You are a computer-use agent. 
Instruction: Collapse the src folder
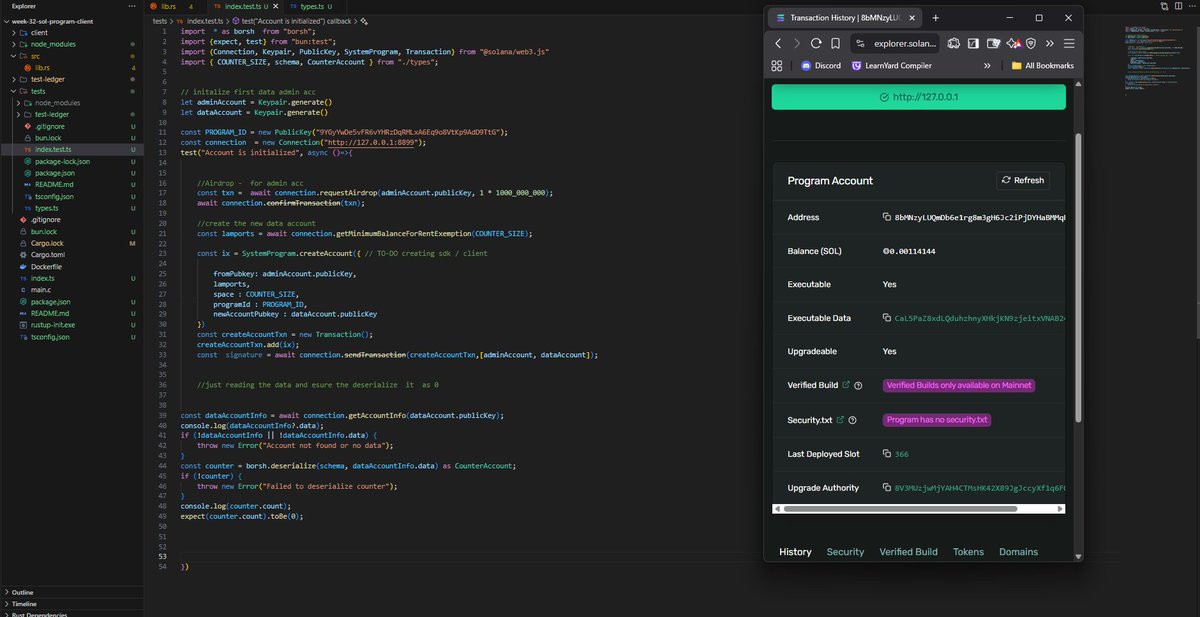click(x=35, y=55)
